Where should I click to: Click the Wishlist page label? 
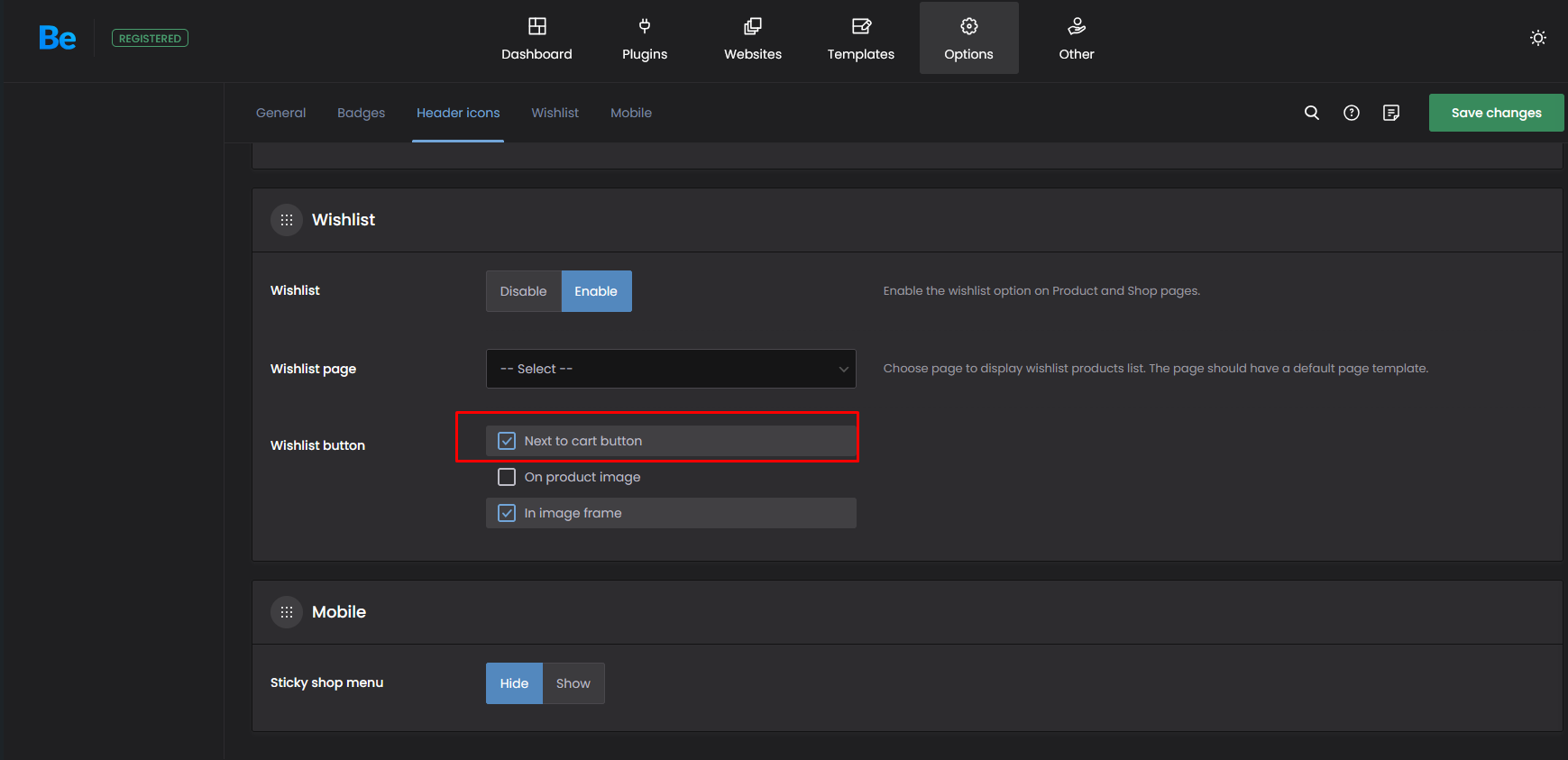[x=313, y=369]
